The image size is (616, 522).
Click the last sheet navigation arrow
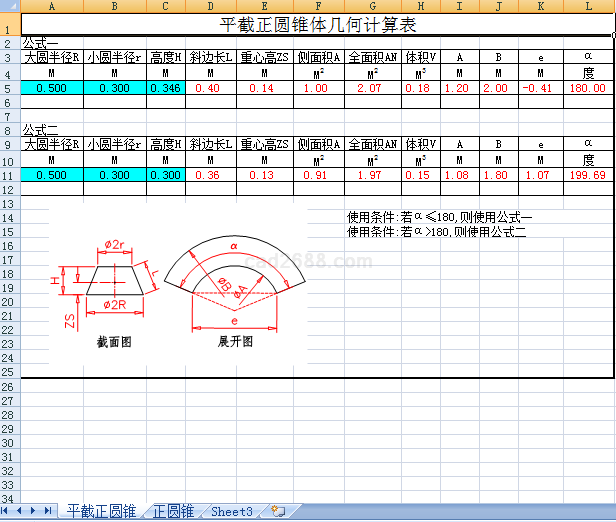tap(48, 511)
